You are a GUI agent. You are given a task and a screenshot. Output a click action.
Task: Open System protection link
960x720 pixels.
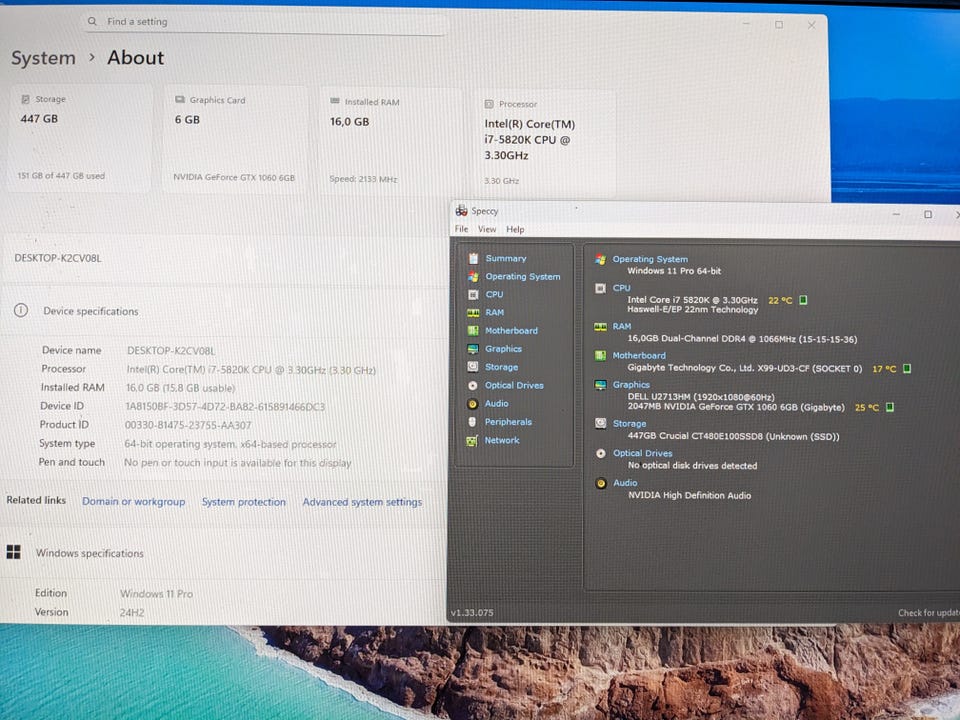point(244,502)
